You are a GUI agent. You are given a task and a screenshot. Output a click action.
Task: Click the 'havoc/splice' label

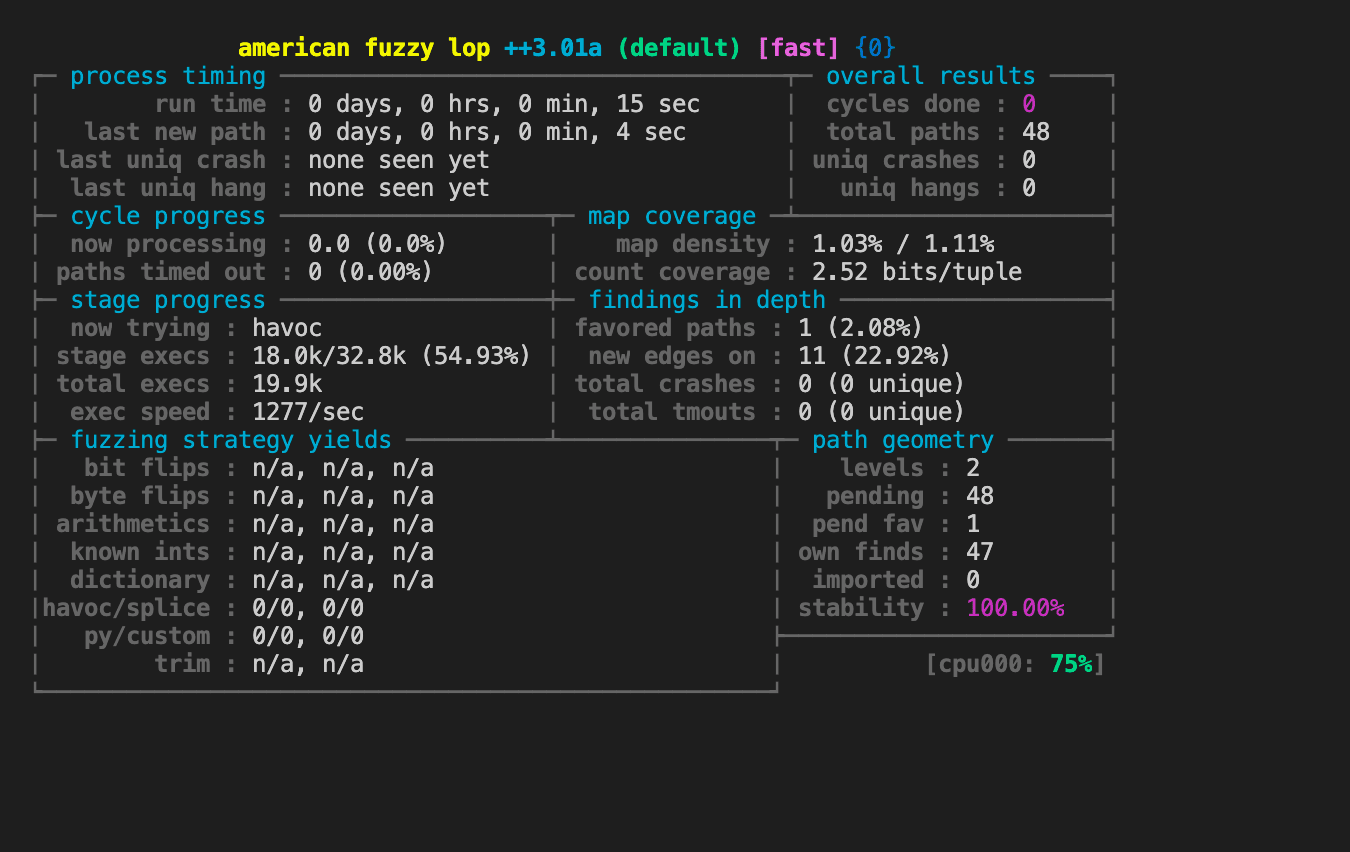point(126,608)
